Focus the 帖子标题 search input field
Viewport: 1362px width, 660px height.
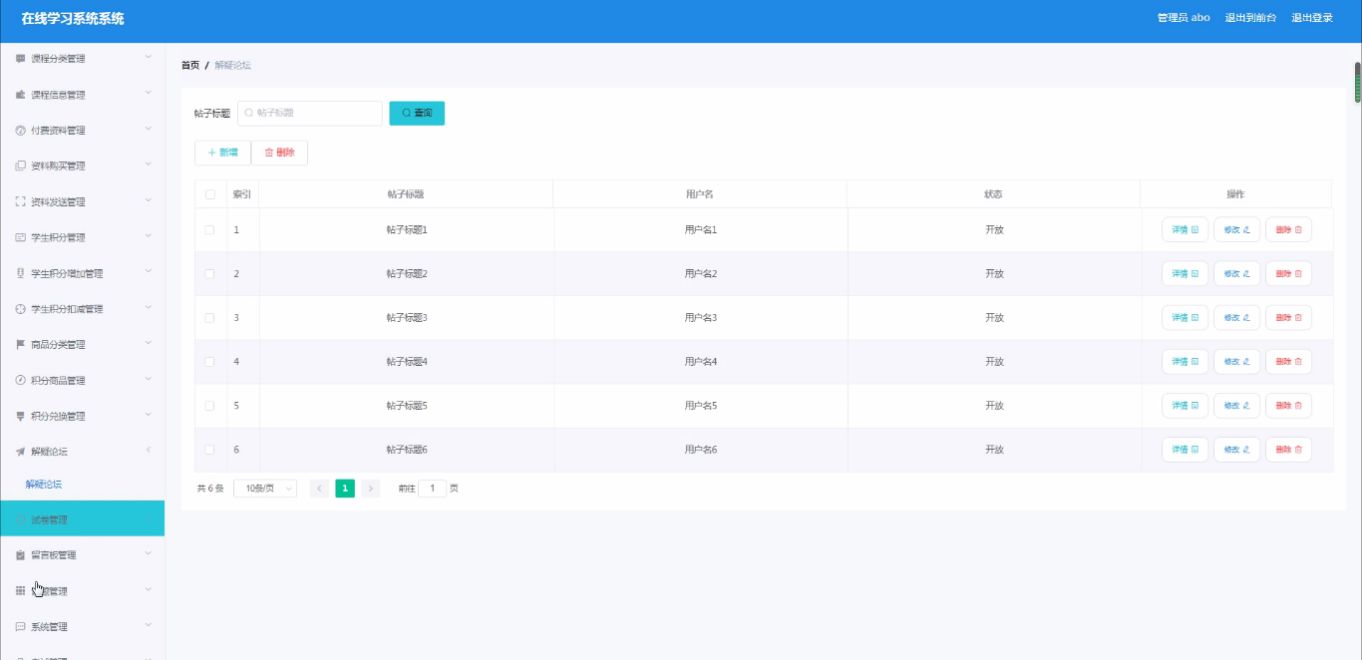[310, 113]
